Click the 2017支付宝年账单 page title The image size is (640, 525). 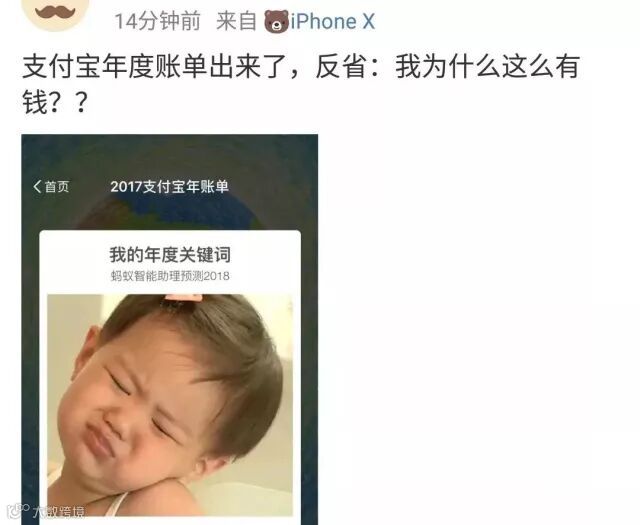click(x=169, y=187)
